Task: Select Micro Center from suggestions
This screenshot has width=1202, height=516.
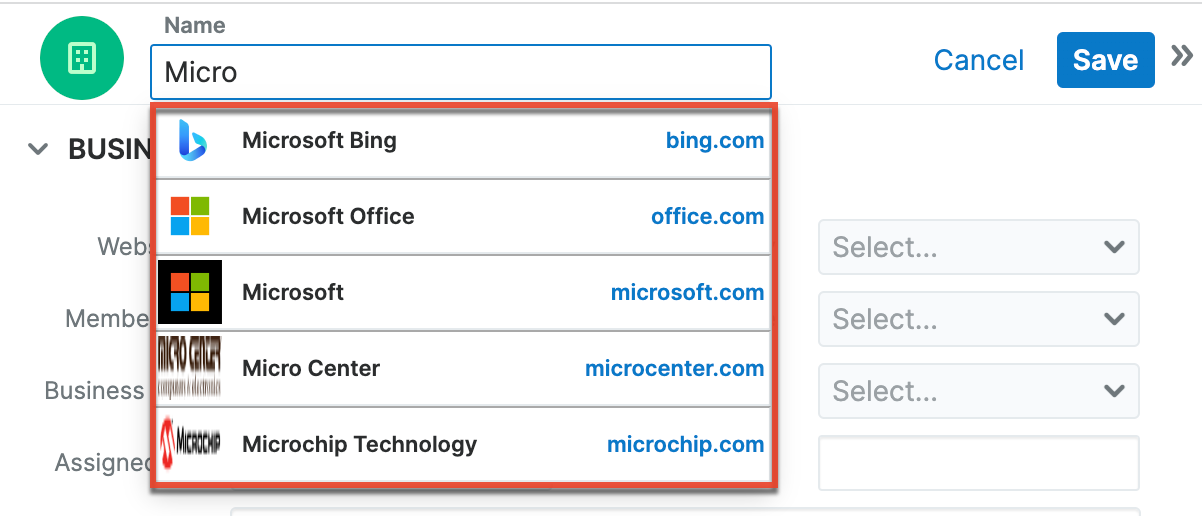Action: [311, 368]
